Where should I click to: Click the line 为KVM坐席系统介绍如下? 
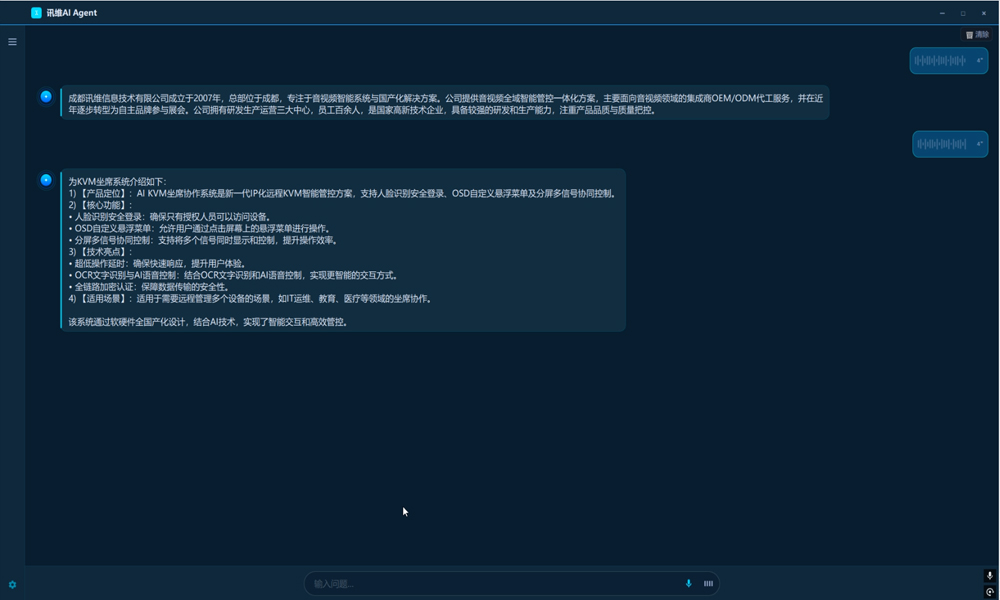coord(117,182)
